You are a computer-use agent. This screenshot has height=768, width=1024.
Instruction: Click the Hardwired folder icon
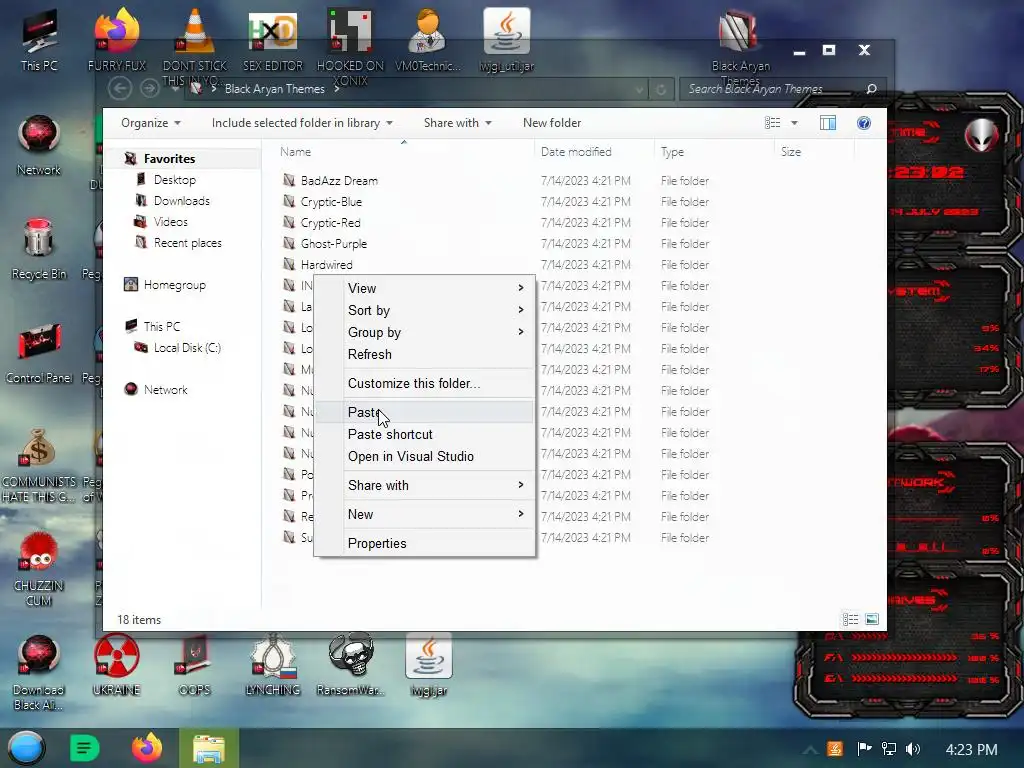click(289, 264)
